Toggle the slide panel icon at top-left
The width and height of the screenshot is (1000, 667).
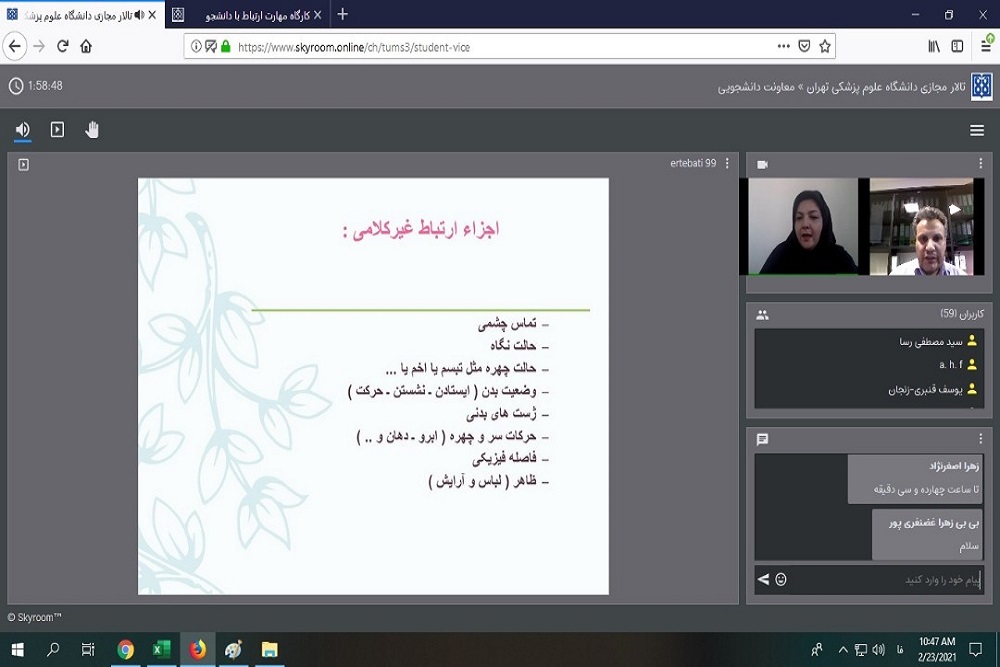[x=24, y=165]
